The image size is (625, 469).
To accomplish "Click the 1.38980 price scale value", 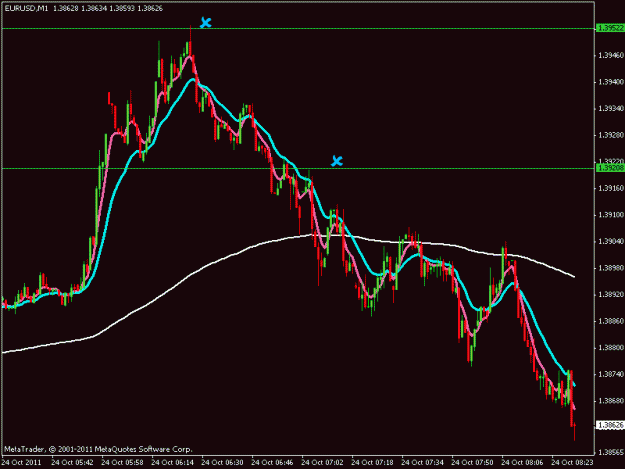I will [611, 268].
